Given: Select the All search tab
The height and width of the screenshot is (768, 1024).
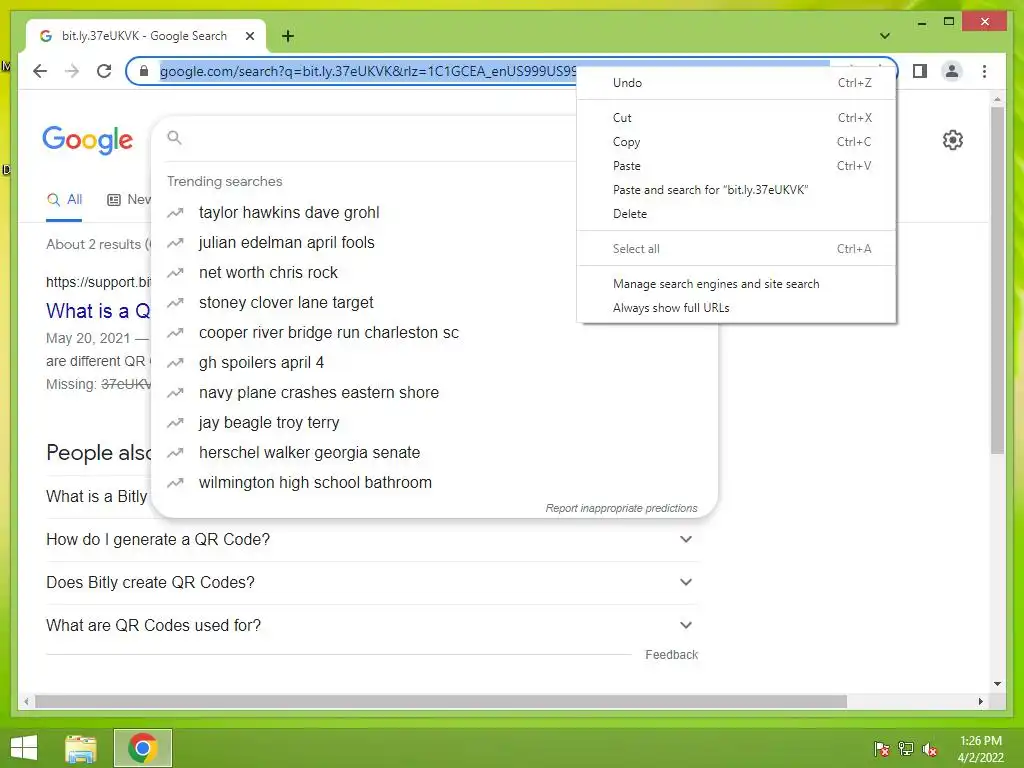Looking at the screenshot, I should pyautogui.click(x=64, y=200).
